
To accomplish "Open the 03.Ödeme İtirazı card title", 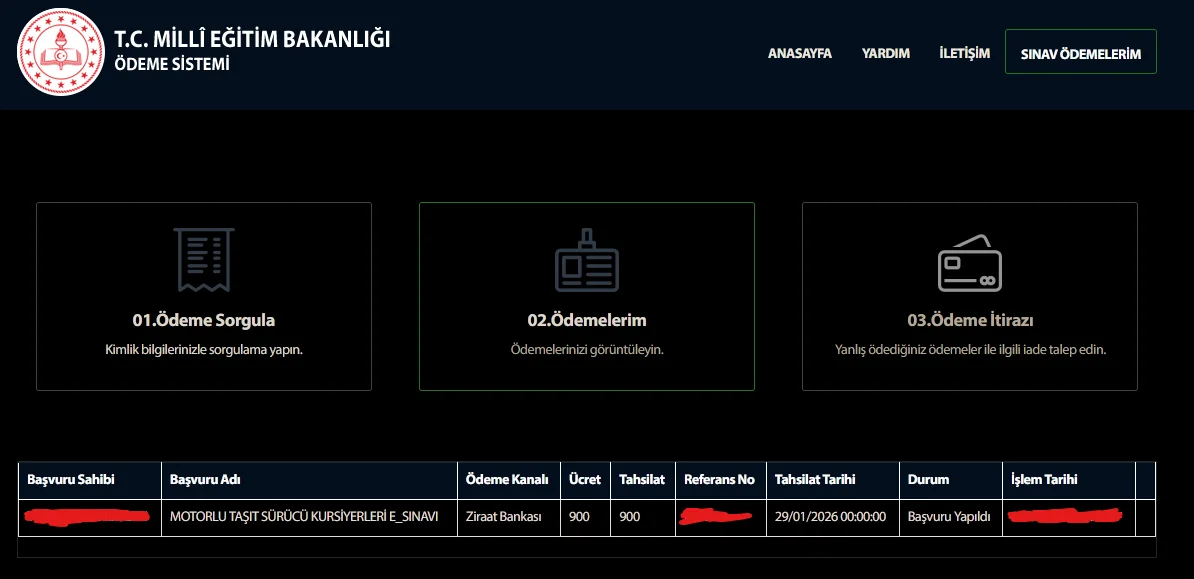I will [969, 320].
